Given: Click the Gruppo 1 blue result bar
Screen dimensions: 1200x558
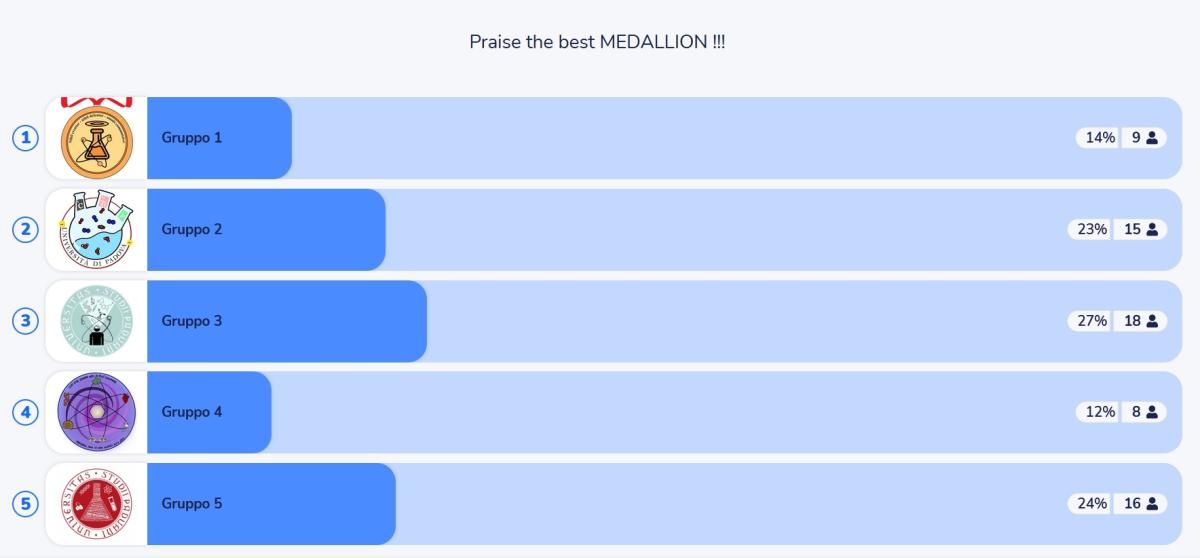Looking at the screenshot, I should click(219, 138).
